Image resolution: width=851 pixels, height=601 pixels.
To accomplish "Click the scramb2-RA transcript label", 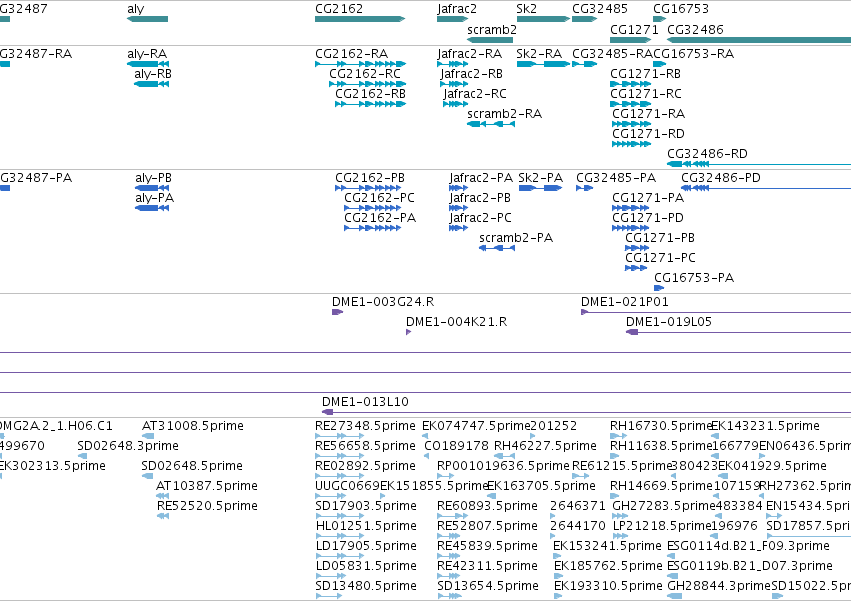I will (x=505, y=114).
